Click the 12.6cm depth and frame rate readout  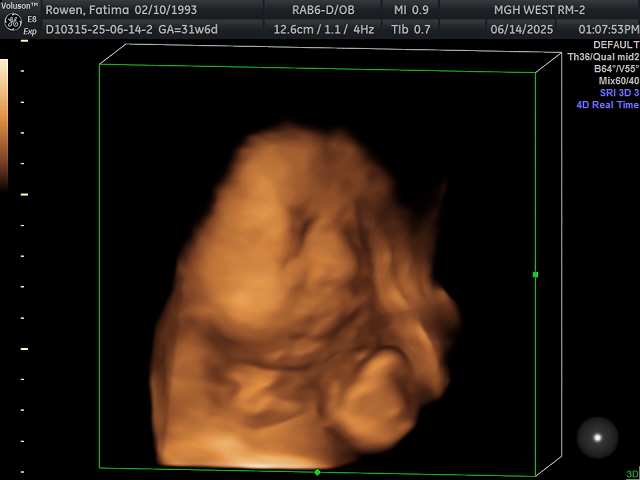(x=315, y=29)
